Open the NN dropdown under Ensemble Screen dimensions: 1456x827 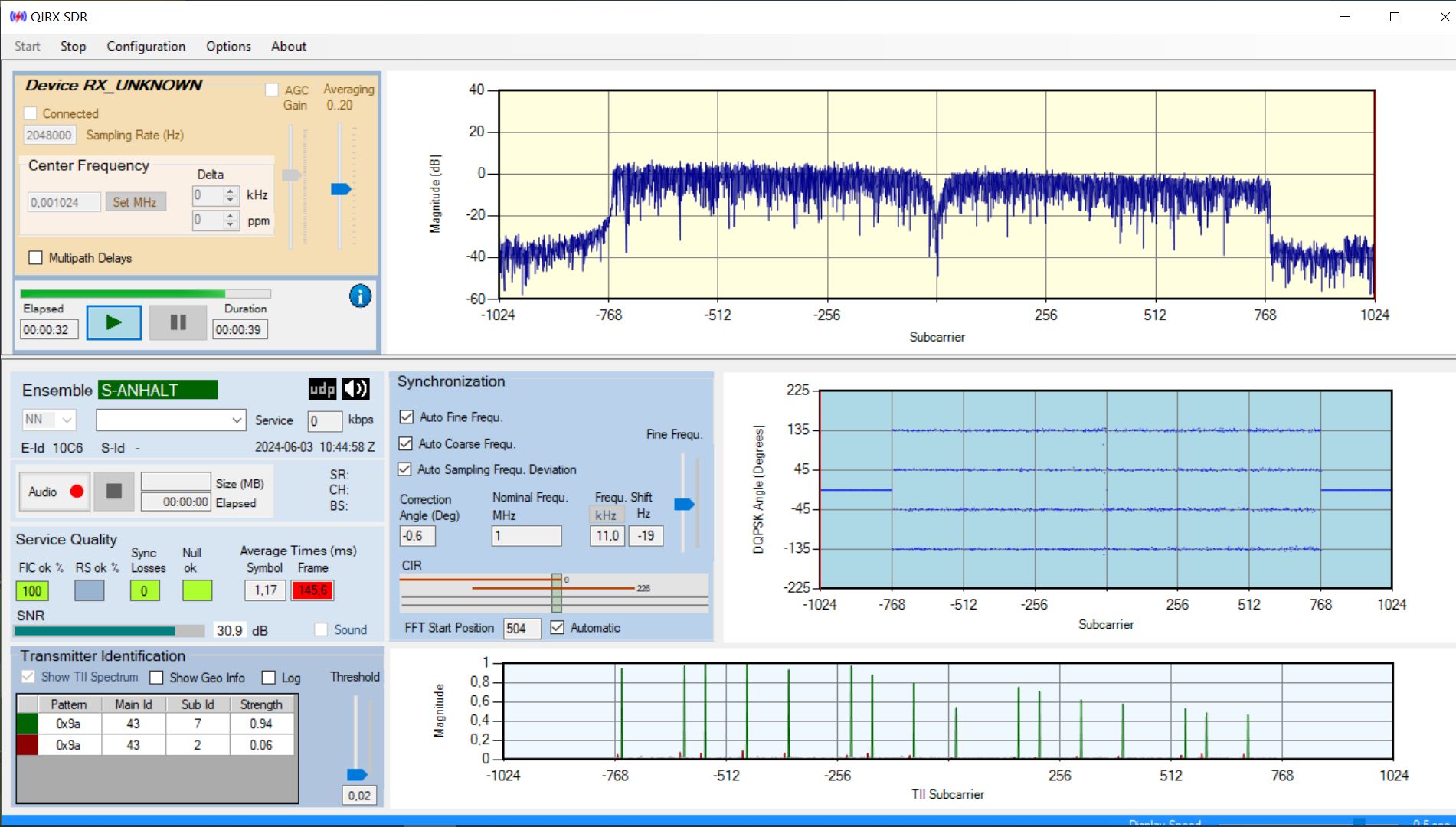pyautogui.click(x=48, y=420)
